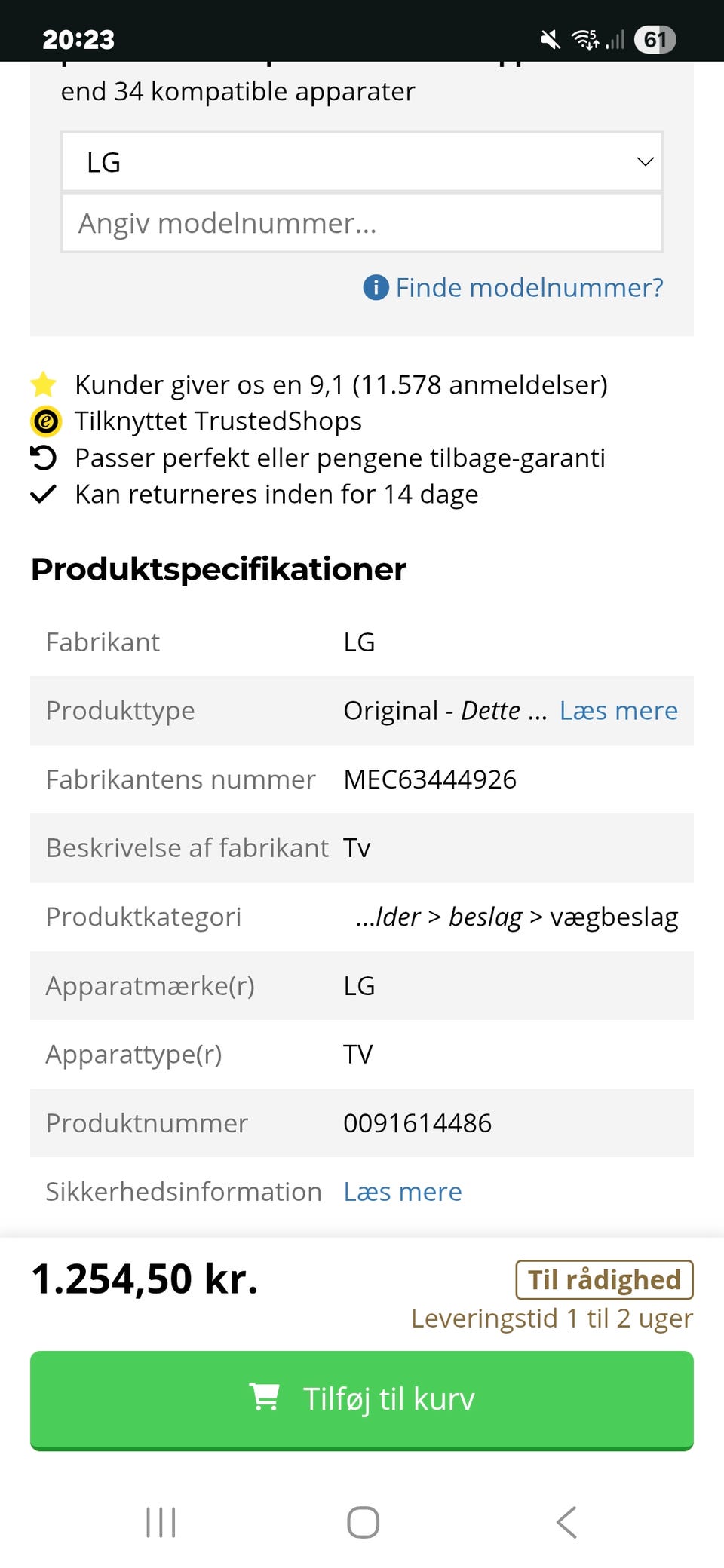The height and width of the screenshot is (1568, 724).
Task: Focus the Angiv modelnummer input field
Action: tap(362, 223)
